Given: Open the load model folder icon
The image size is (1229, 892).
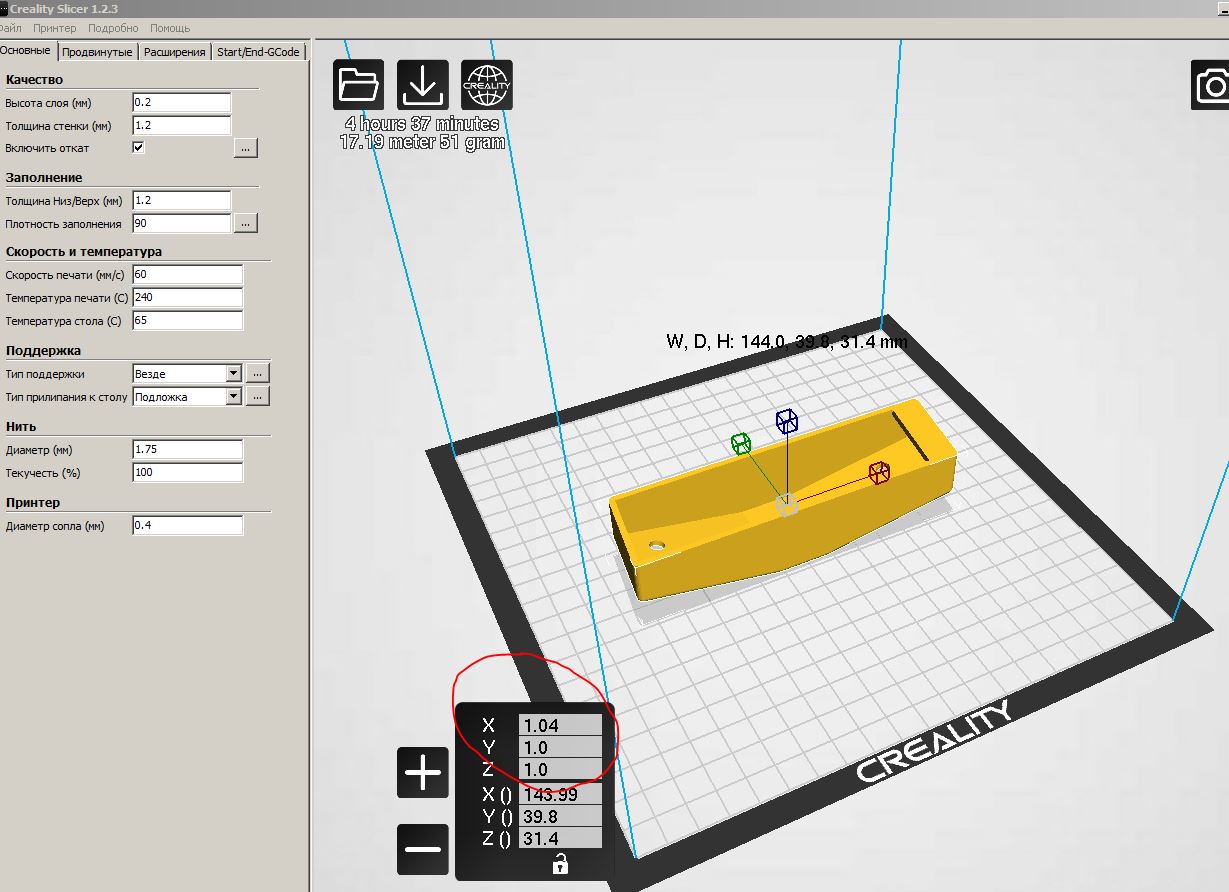Looking at the screenshot, I should [359, 85].
